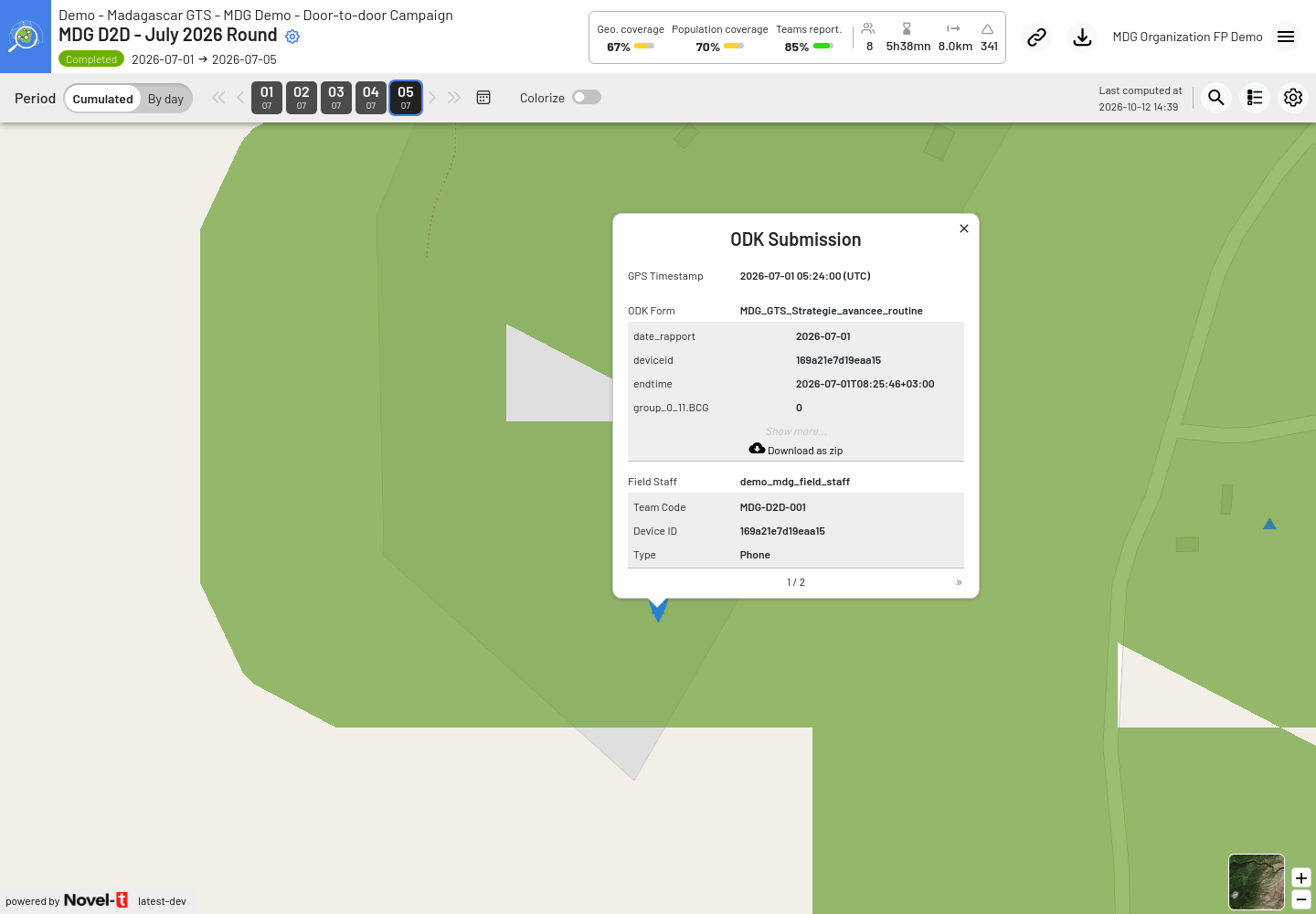Select day 03 07 tab
This screenshot has height=914, width=1316.
(336, 98)
